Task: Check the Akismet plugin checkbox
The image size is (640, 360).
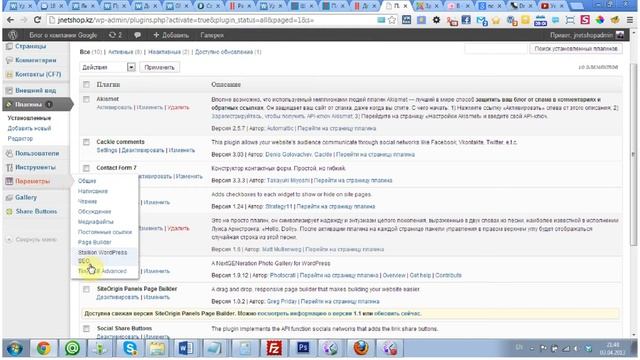Action: point(86,99)
